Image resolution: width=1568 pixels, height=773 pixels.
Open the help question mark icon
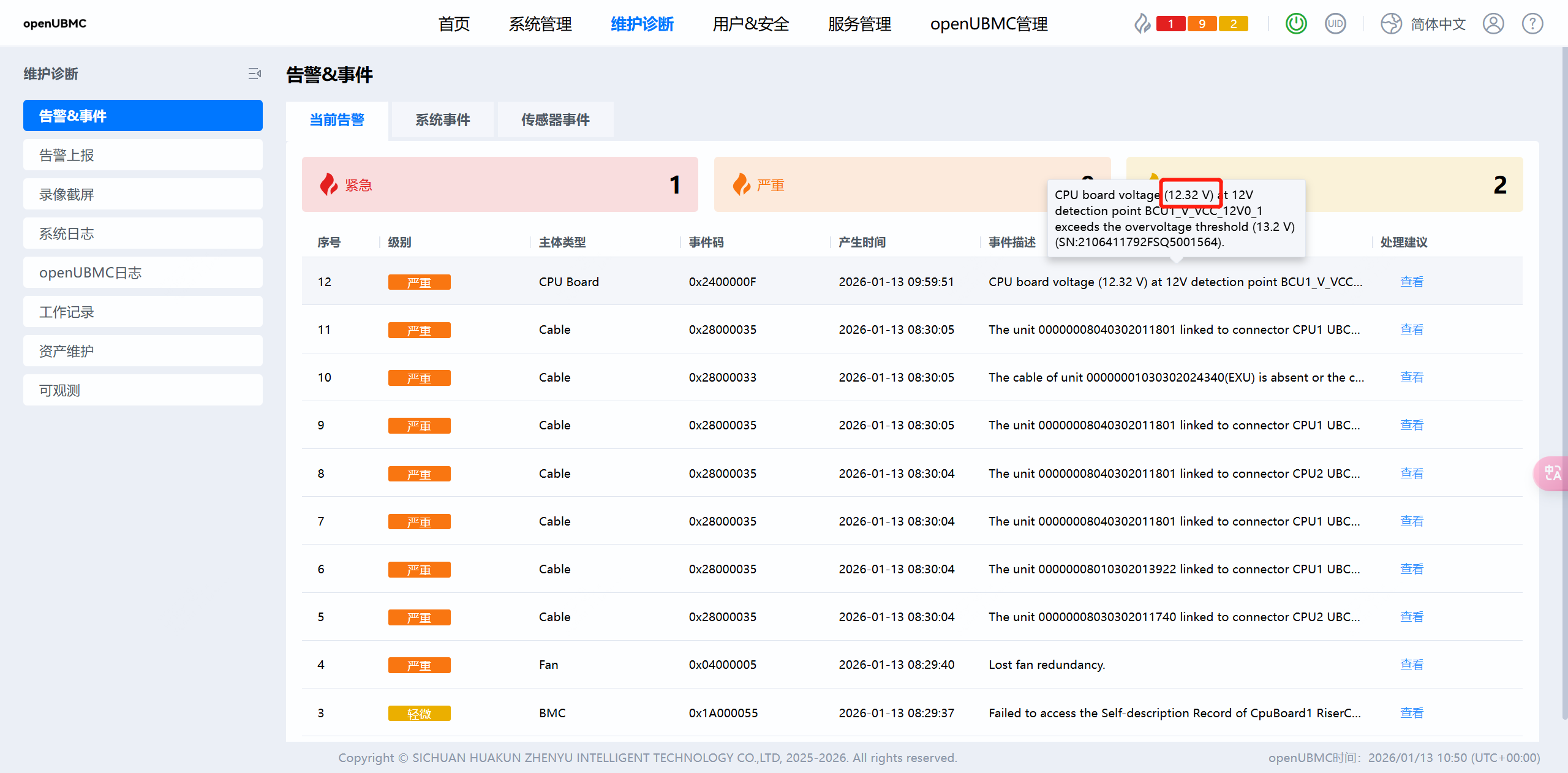[1532, 24]
